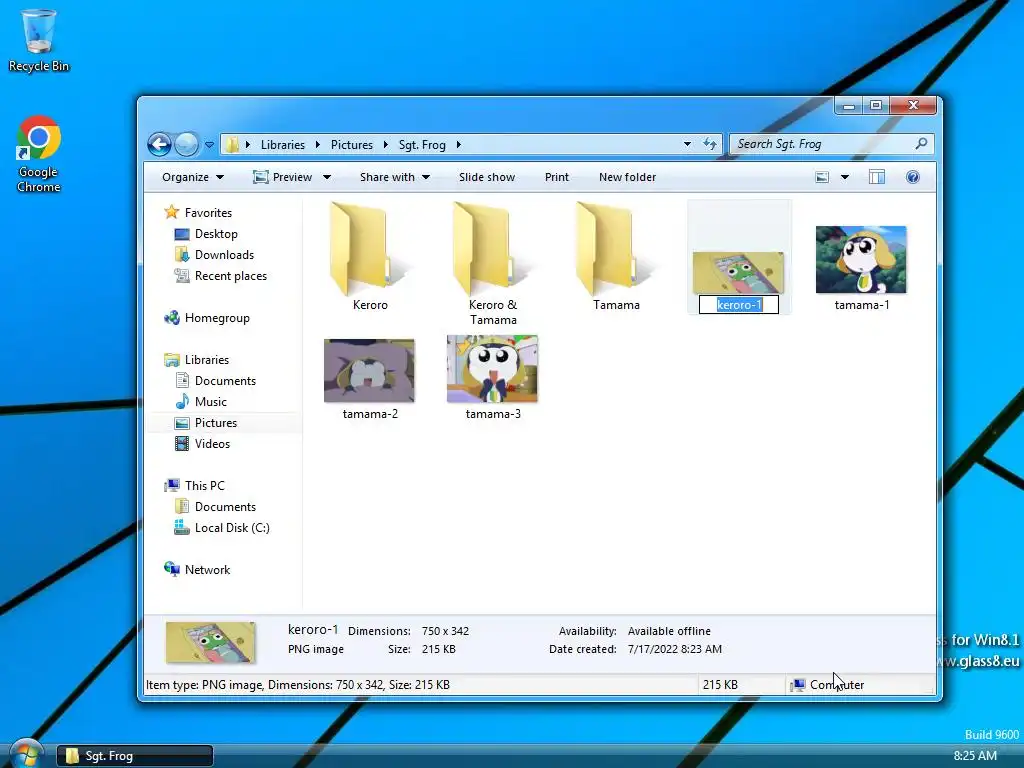Select the Tamama folder icon
Screen dimensions: 1024x768
pyautogui.click(x=616, y=248)
